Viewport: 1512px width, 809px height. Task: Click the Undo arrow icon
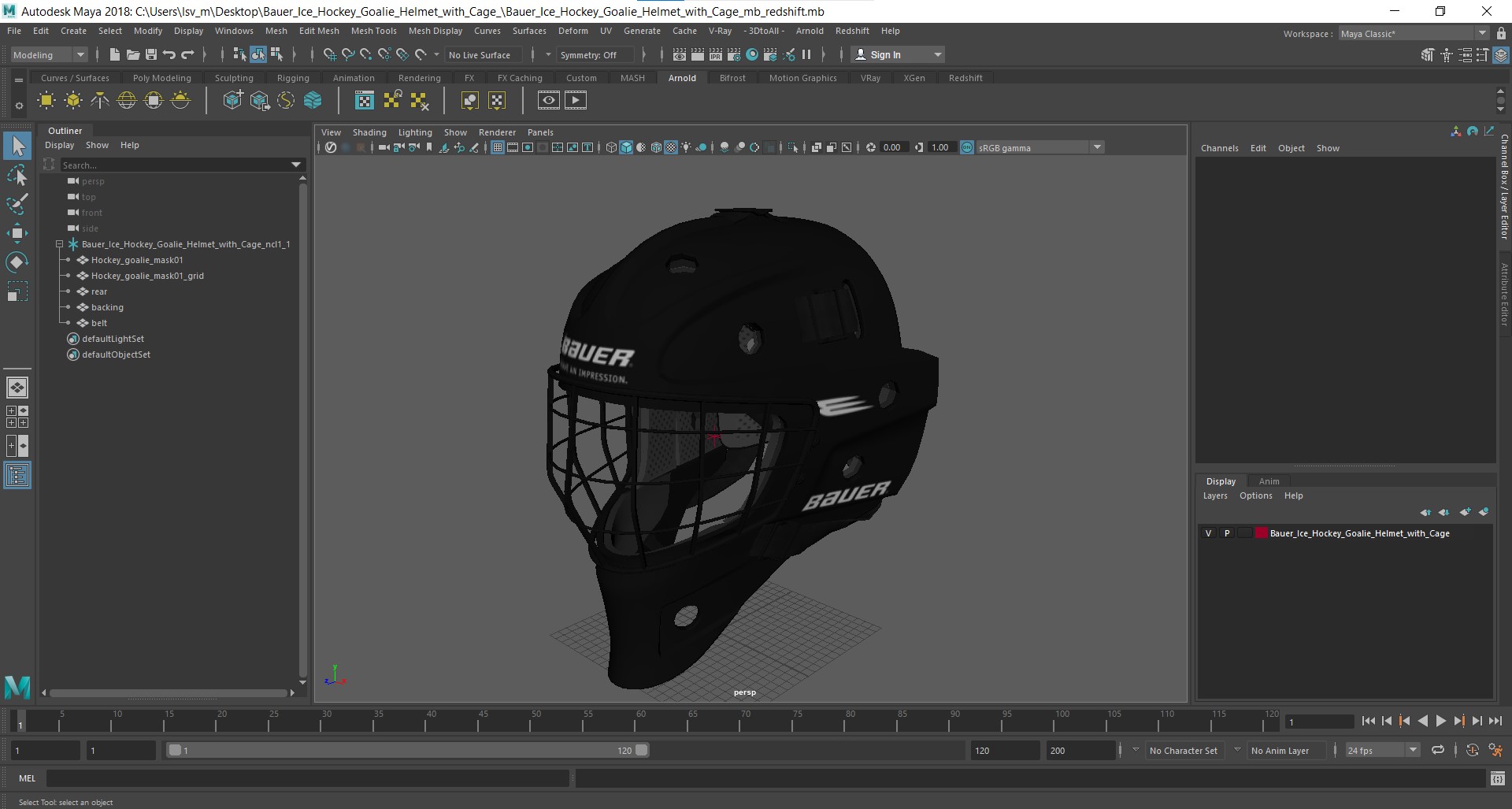[x=169, y=54]
